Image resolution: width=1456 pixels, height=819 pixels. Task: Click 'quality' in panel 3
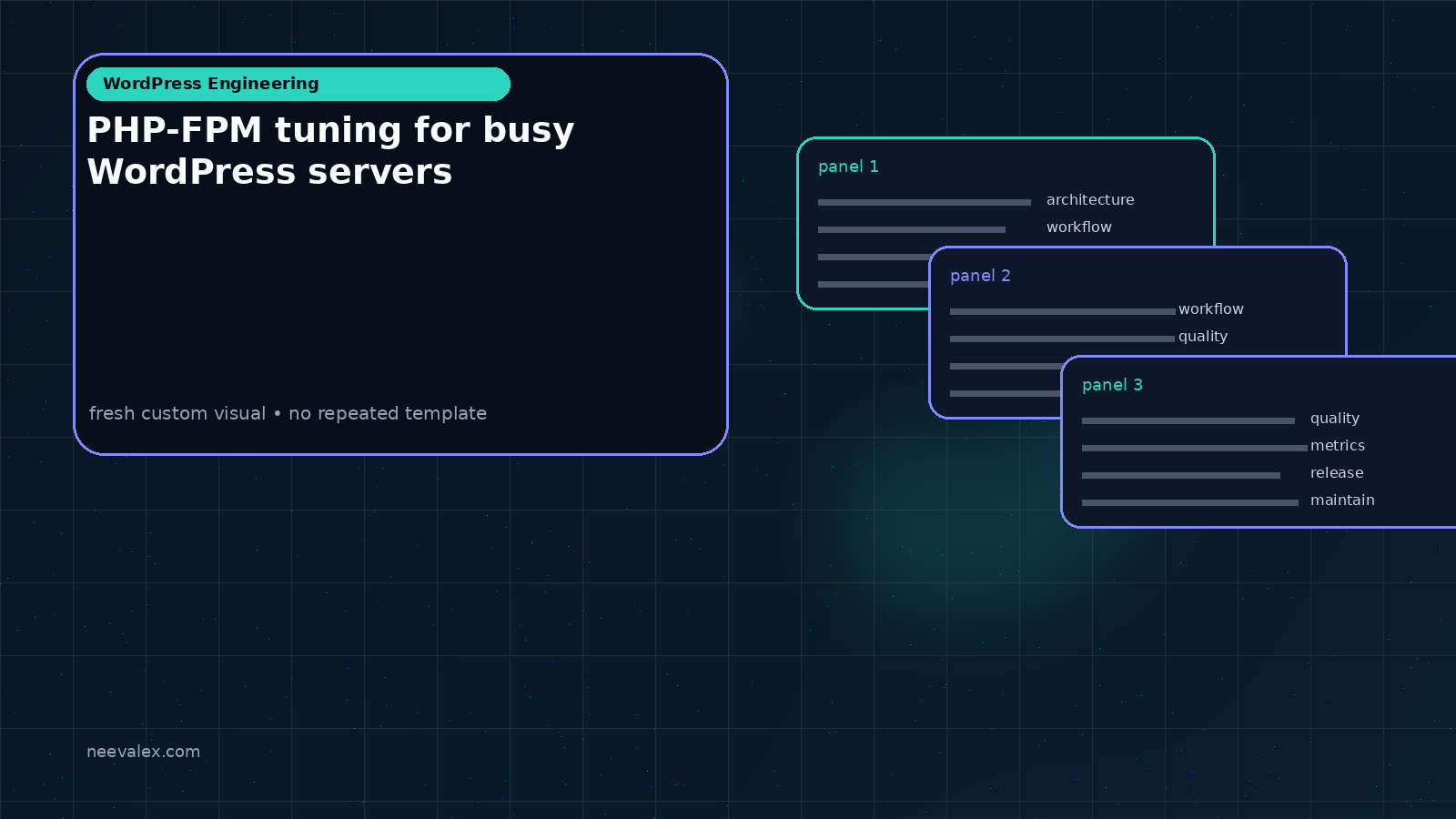pos(1335,419)
